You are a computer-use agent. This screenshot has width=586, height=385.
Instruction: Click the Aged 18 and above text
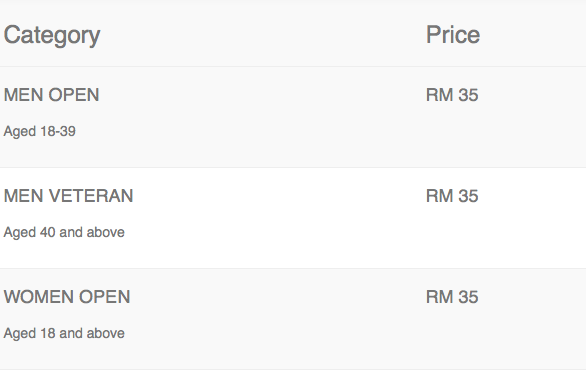pos(64,333)
